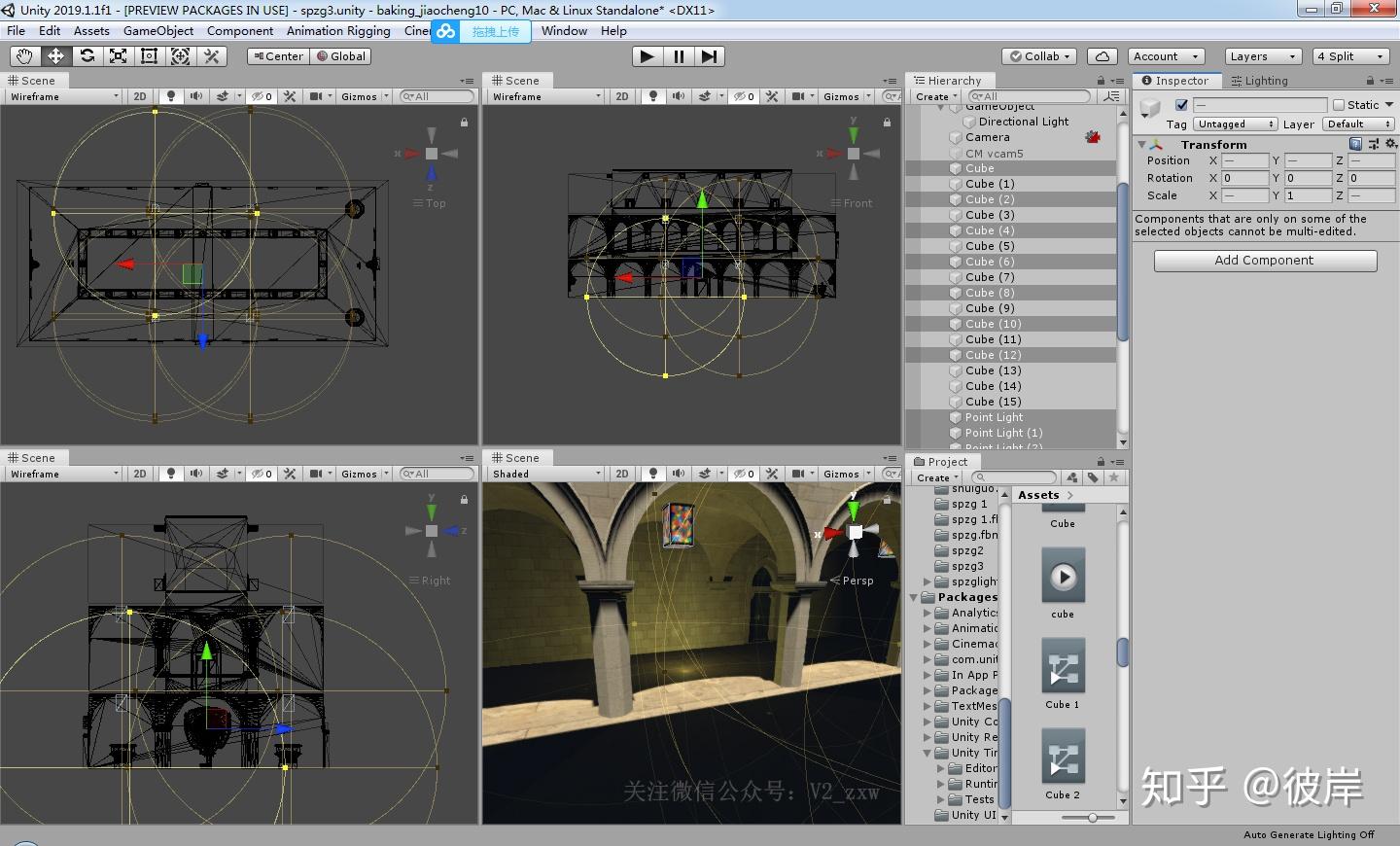Expand the Packages folder in Project
Viewport: 1400px width, 846px height.
914,597
